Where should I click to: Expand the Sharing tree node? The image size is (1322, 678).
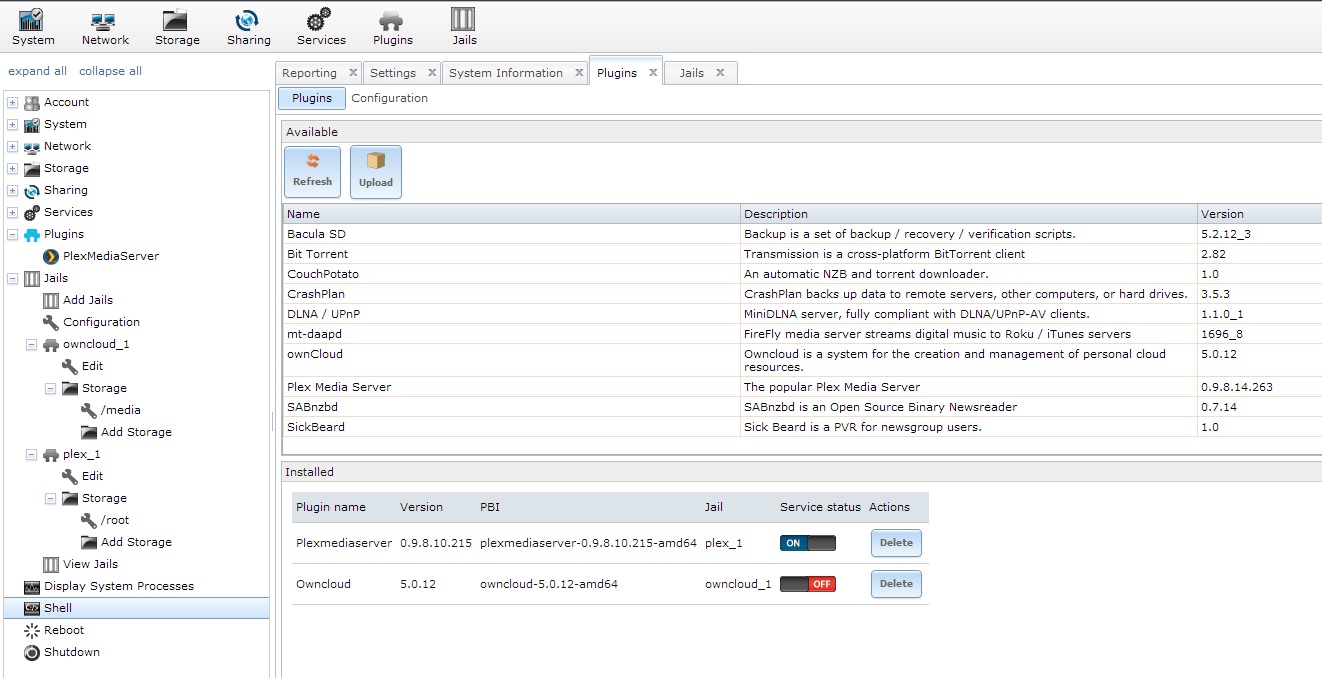12,190
